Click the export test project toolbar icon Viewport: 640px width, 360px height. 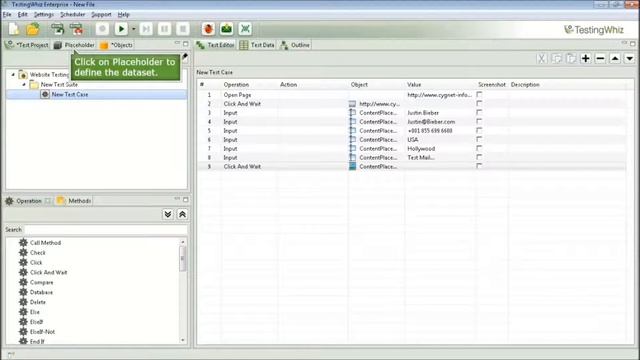click(x=76, y=29)
